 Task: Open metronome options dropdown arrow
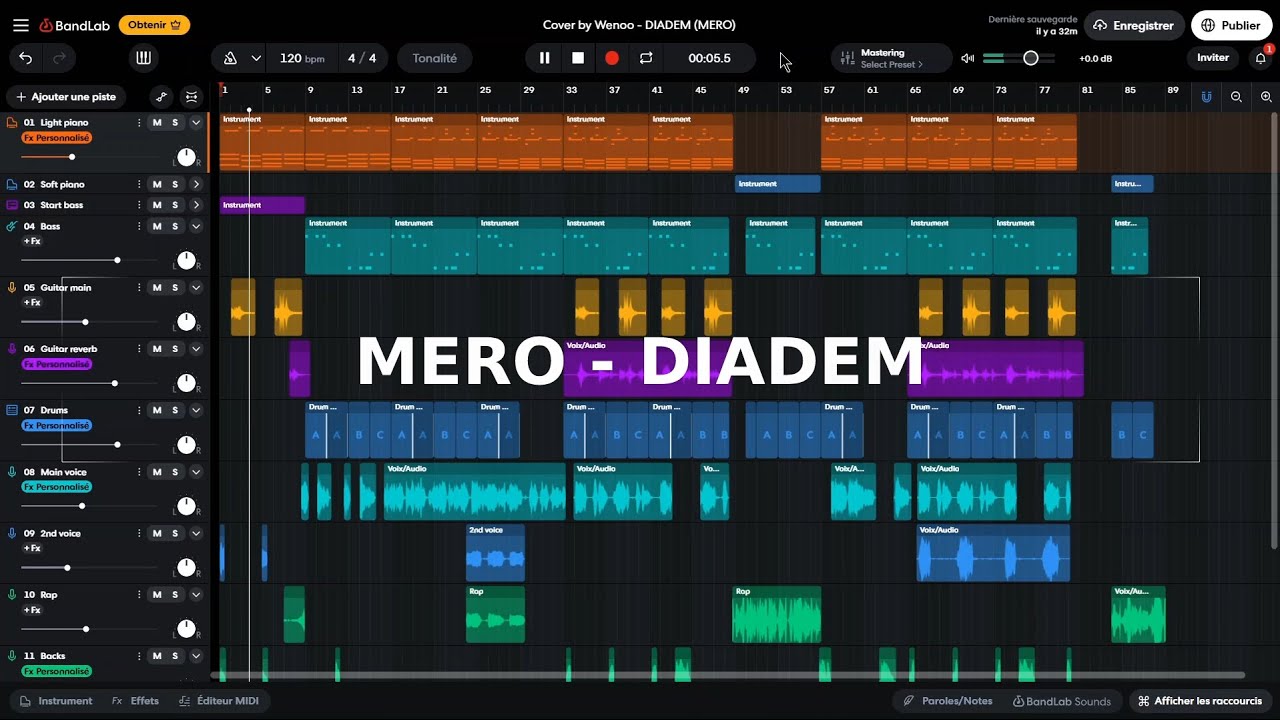pyautogui.click(x=256, y=58)
